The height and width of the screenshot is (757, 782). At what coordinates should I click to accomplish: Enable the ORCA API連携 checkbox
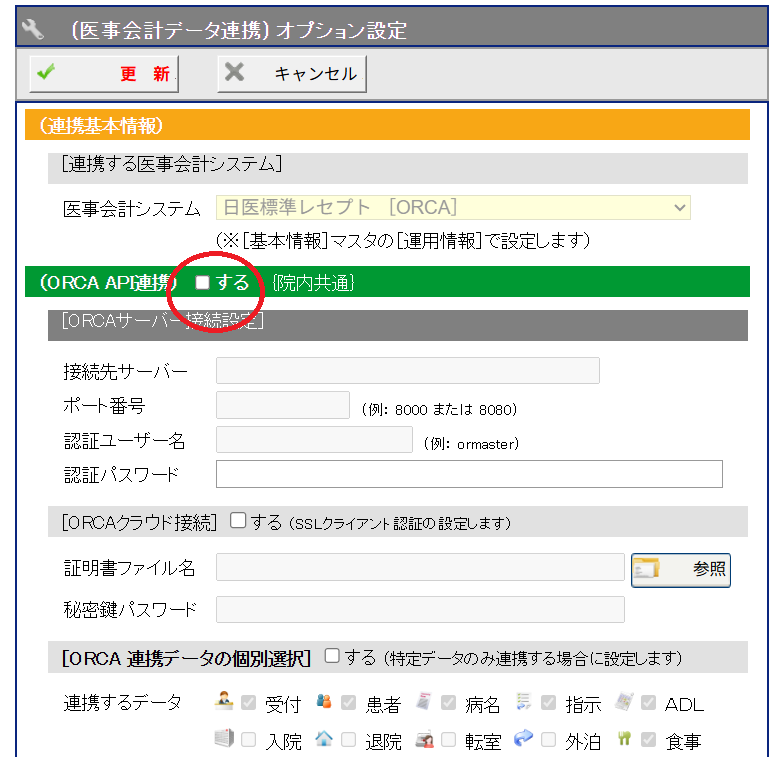click(202, 283)
